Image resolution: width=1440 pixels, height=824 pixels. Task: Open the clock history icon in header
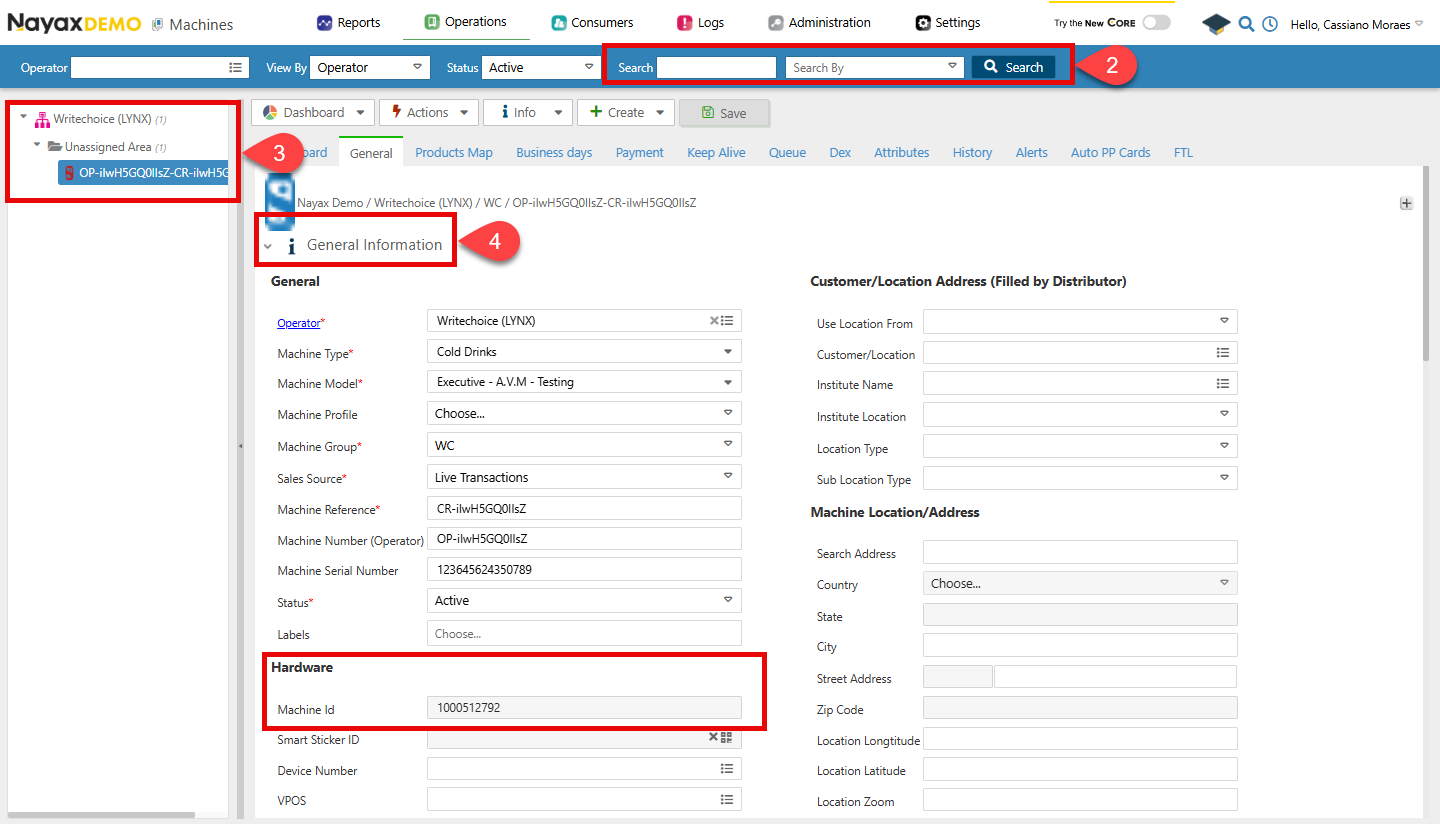[x=1270, y=24]
